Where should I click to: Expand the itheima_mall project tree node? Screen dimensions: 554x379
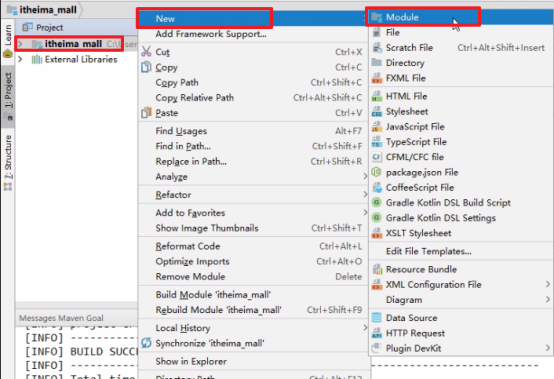[x=20, y=44]
